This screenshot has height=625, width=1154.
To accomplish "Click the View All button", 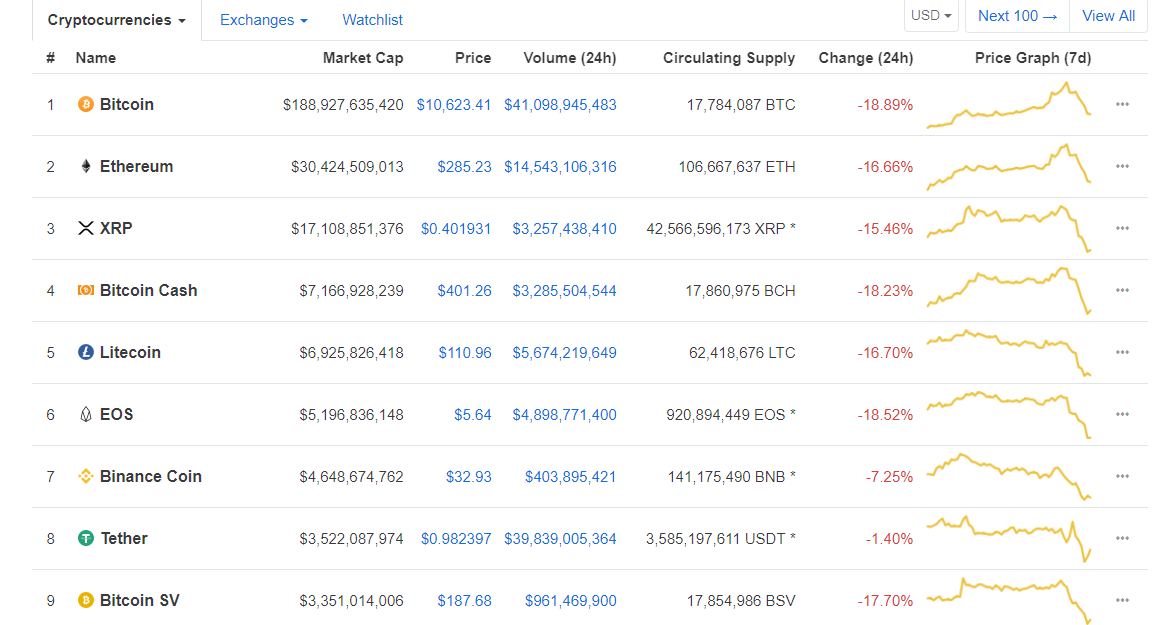I will pyautogui.click(x=1108, y=15).
